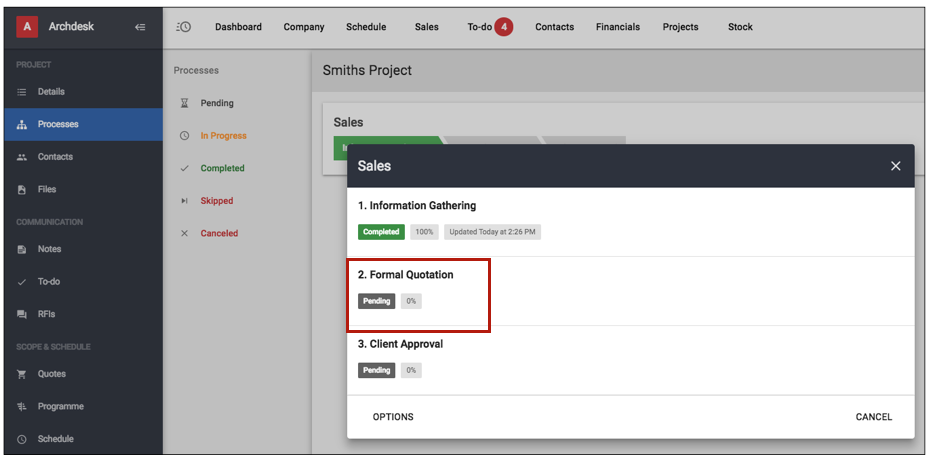Click the To-do checkmark icon in sidebar
The image size is (930, 462).
coord(22,282)
